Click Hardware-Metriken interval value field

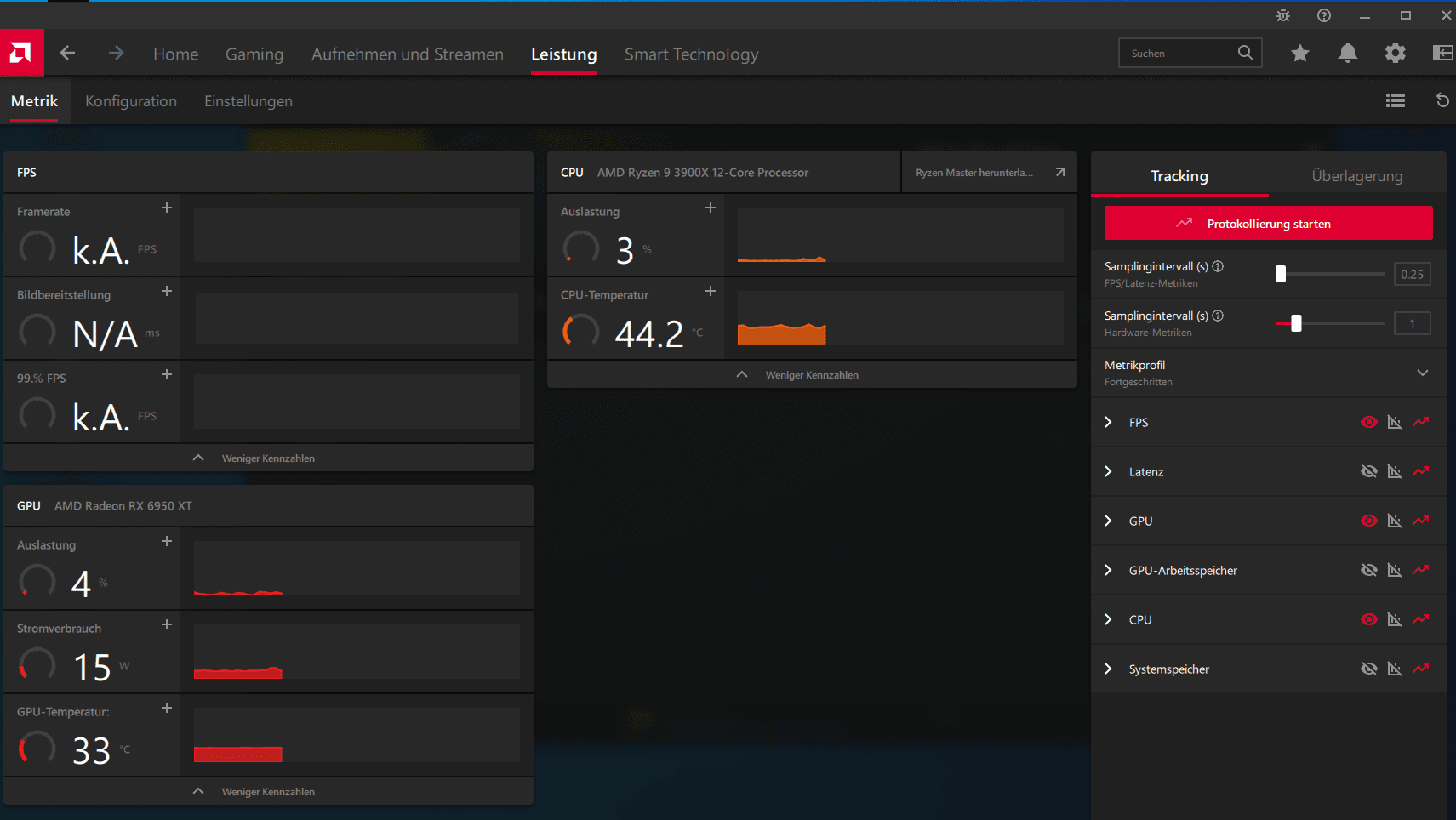[1412, 323]
